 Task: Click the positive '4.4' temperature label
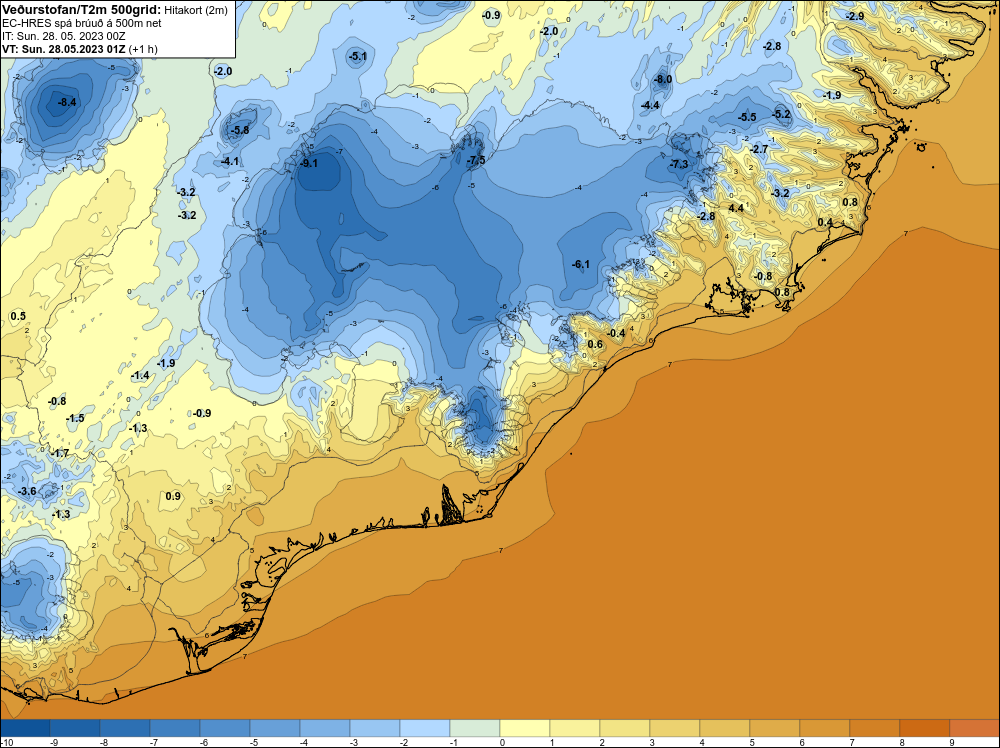(736, 208)
